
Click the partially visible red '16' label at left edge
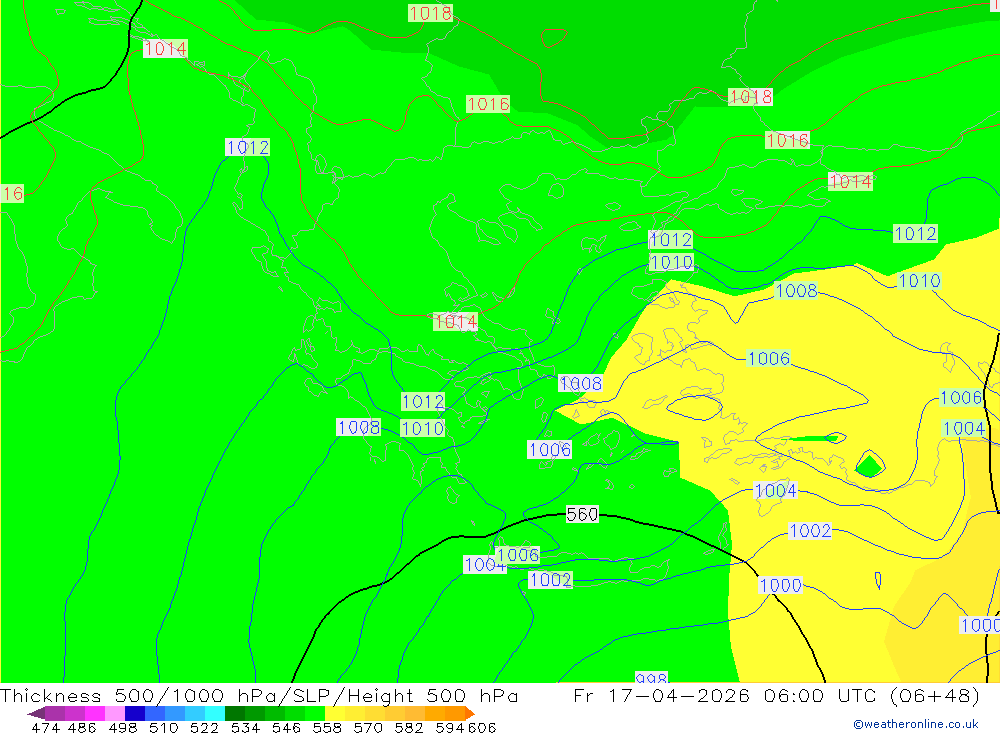(12, 193)
